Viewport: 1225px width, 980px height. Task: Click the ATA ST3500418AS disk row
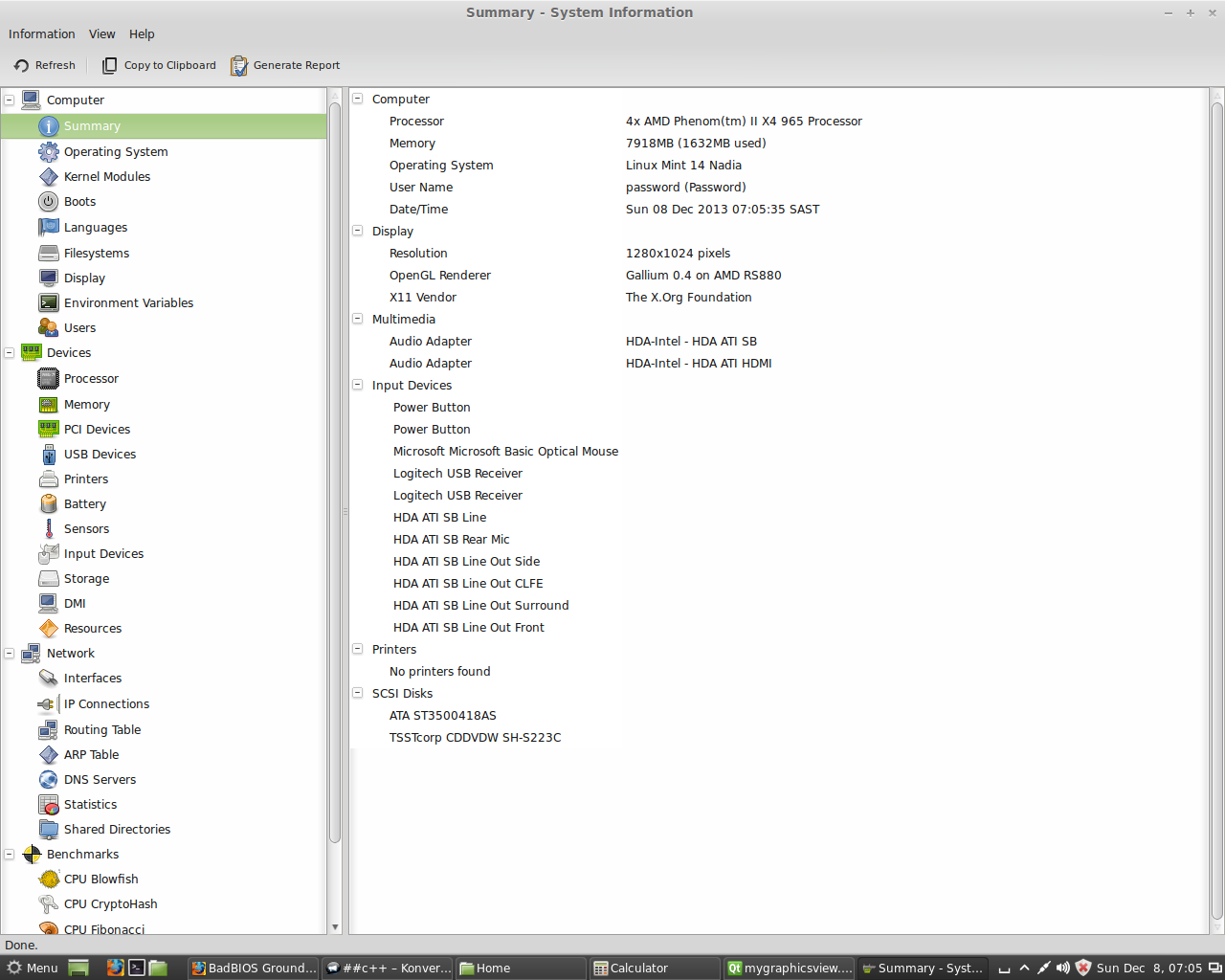click(442, 715)
